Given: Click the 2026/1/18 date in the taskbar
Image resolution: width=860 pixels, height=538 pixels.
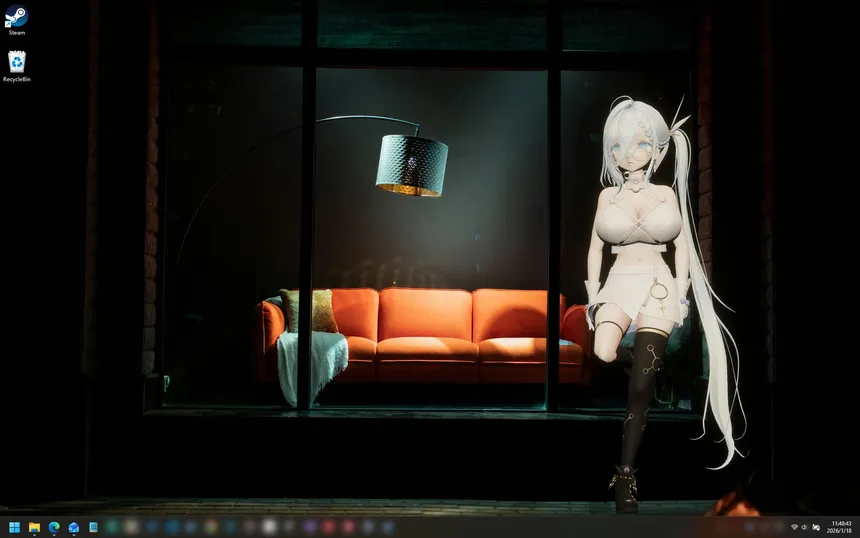Looking at the screenshot, I should pos(841,531).
